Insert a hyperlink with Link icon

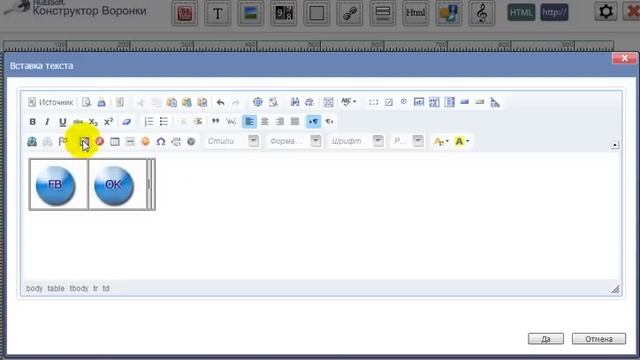point(32,141)
